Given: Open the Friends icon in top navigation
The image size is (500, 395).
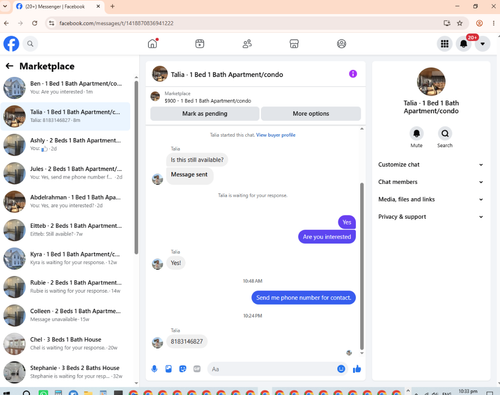Looking at the screenshot, I should point(247,44).
